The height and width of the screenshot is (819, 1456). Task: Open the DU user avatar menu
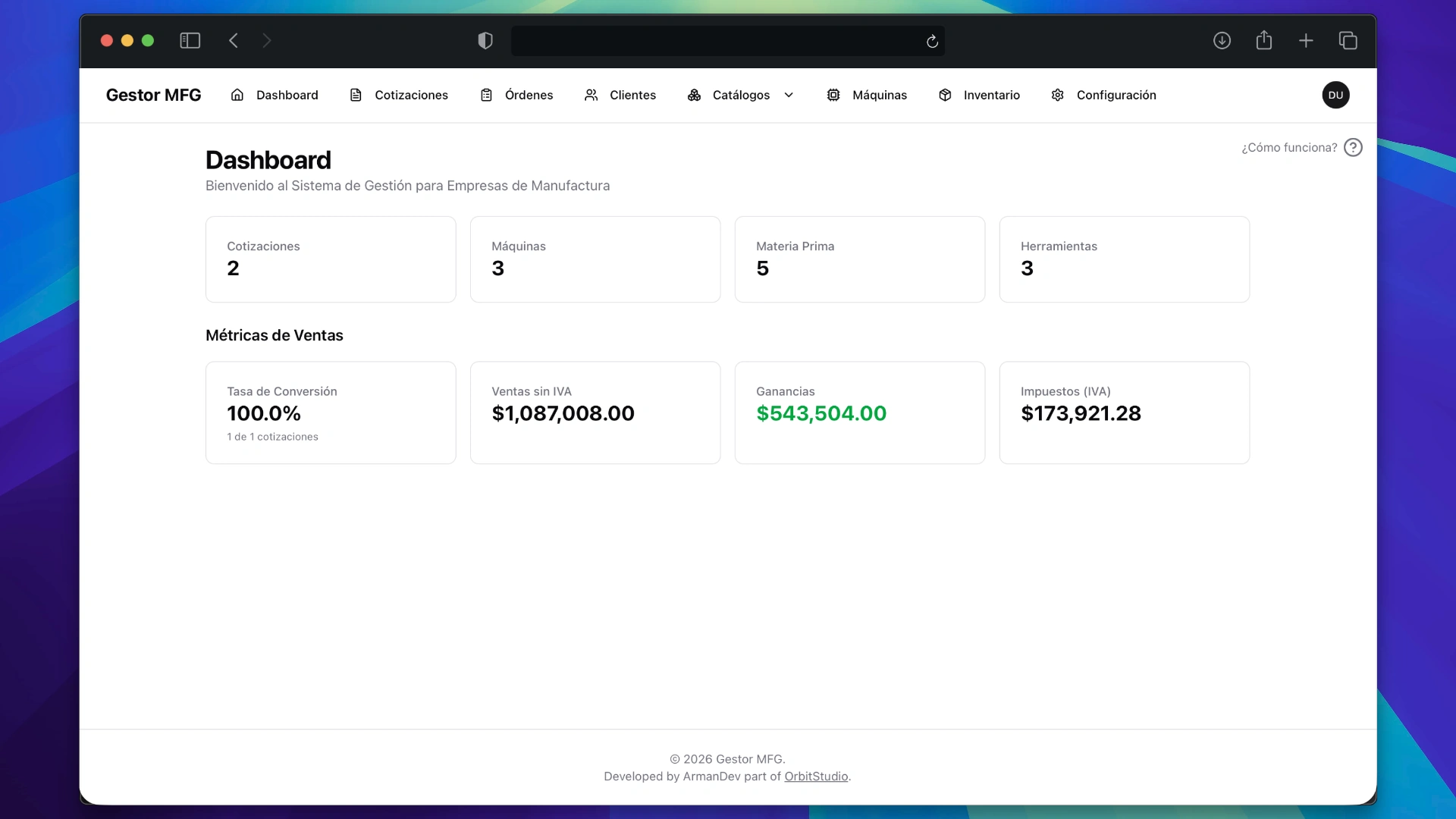coord(1335,95)
